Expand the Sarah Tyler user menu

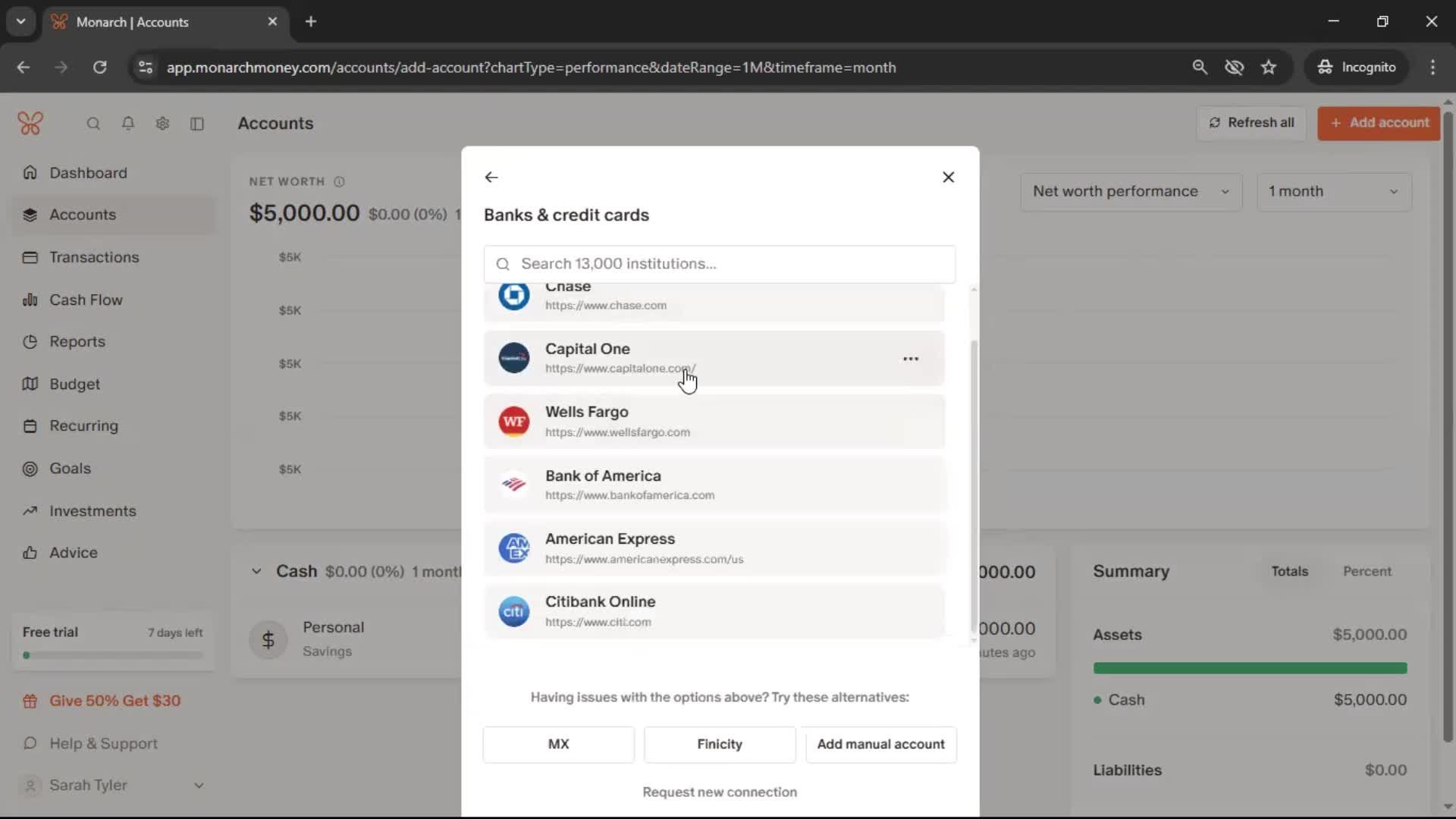[199, 786]
